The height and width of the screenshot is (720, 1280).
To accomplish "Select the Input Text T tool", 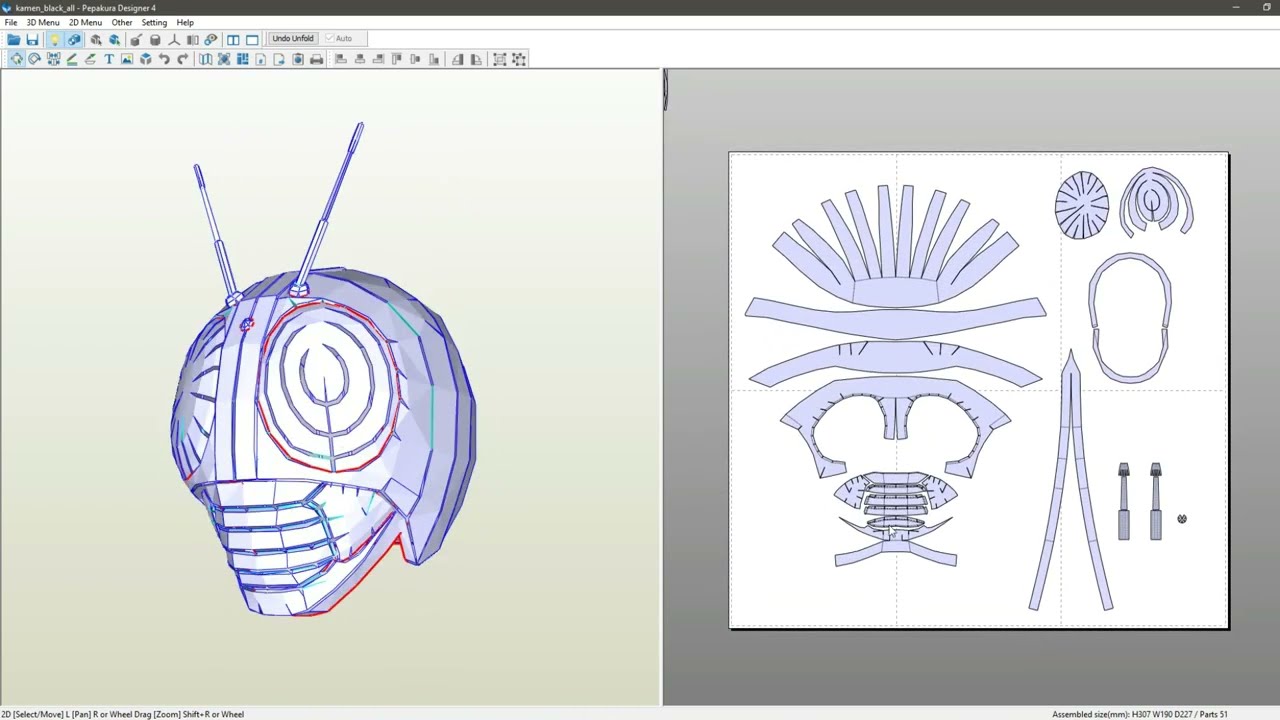I will [x=109, y=59].
